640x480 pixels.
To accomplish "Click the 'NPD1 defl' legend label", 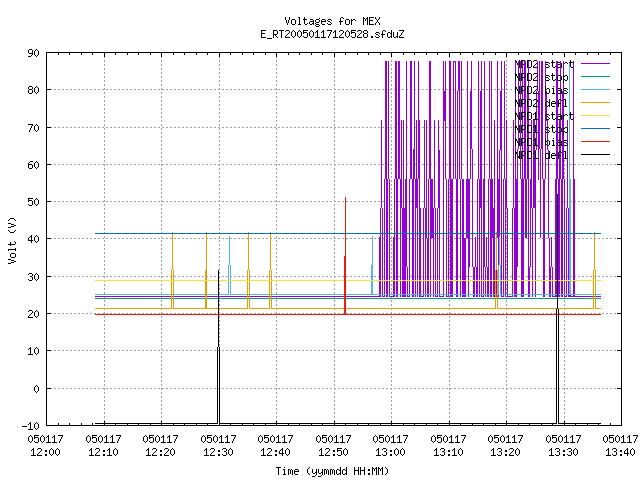I will (541, 155).
